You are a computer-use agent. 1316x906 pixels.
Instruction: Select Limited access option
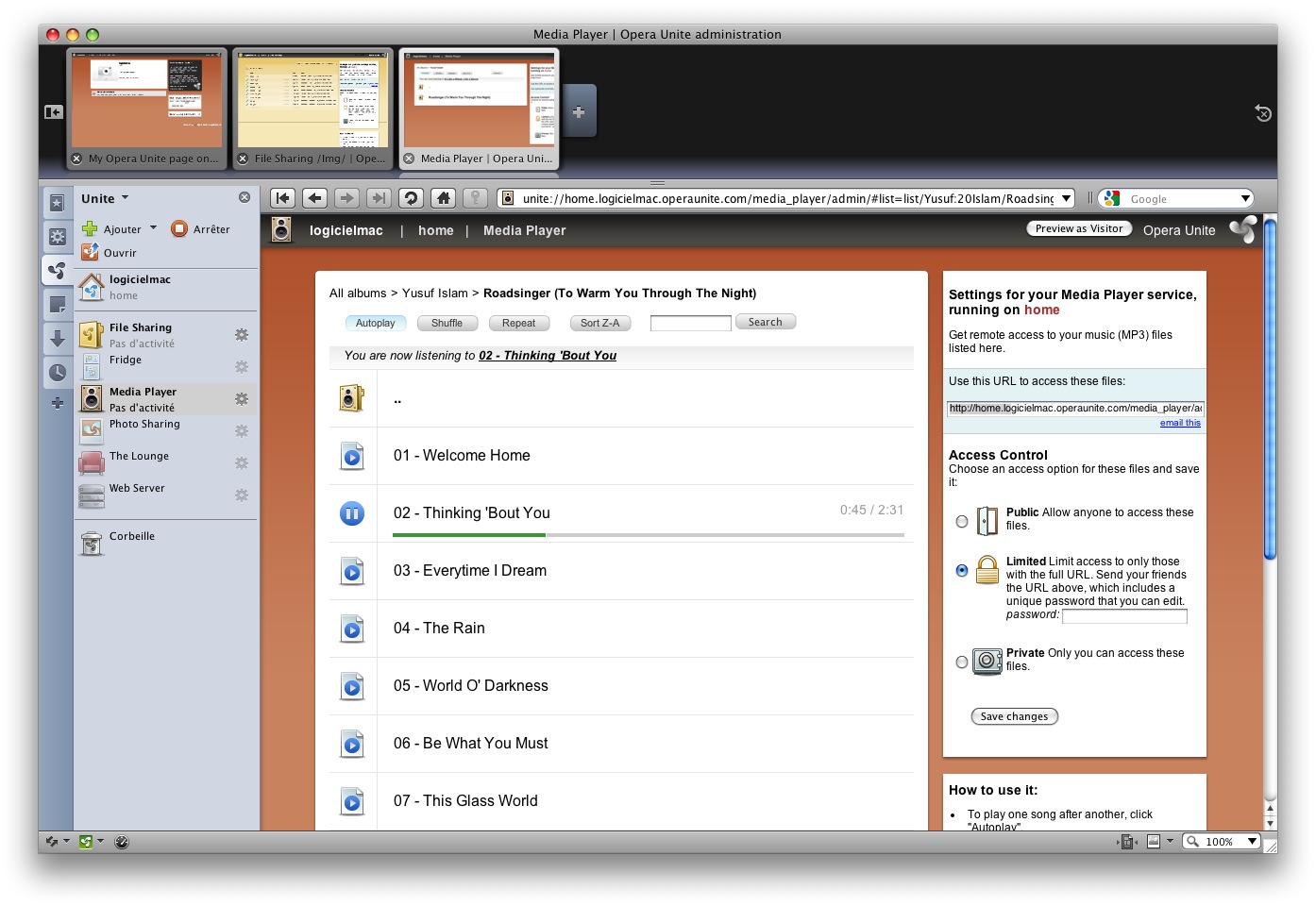962,570
